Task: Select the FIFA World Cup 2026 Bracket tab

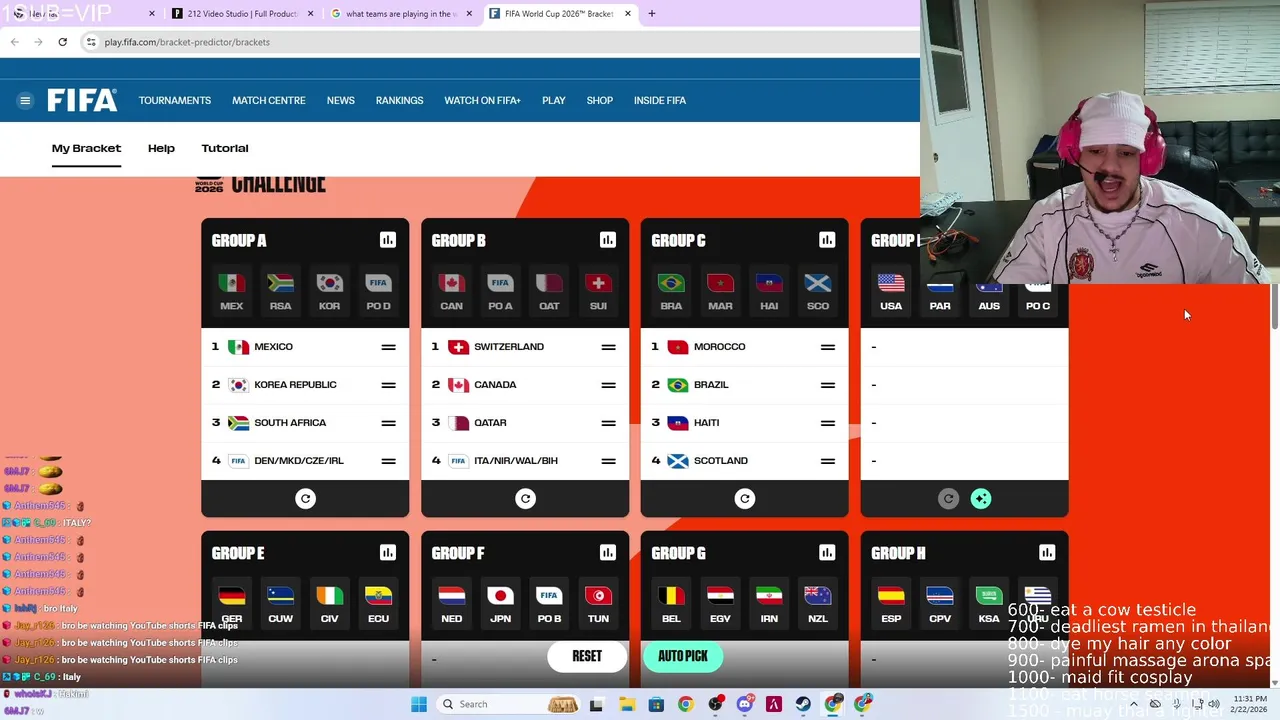Action: (x=559, y=14)
